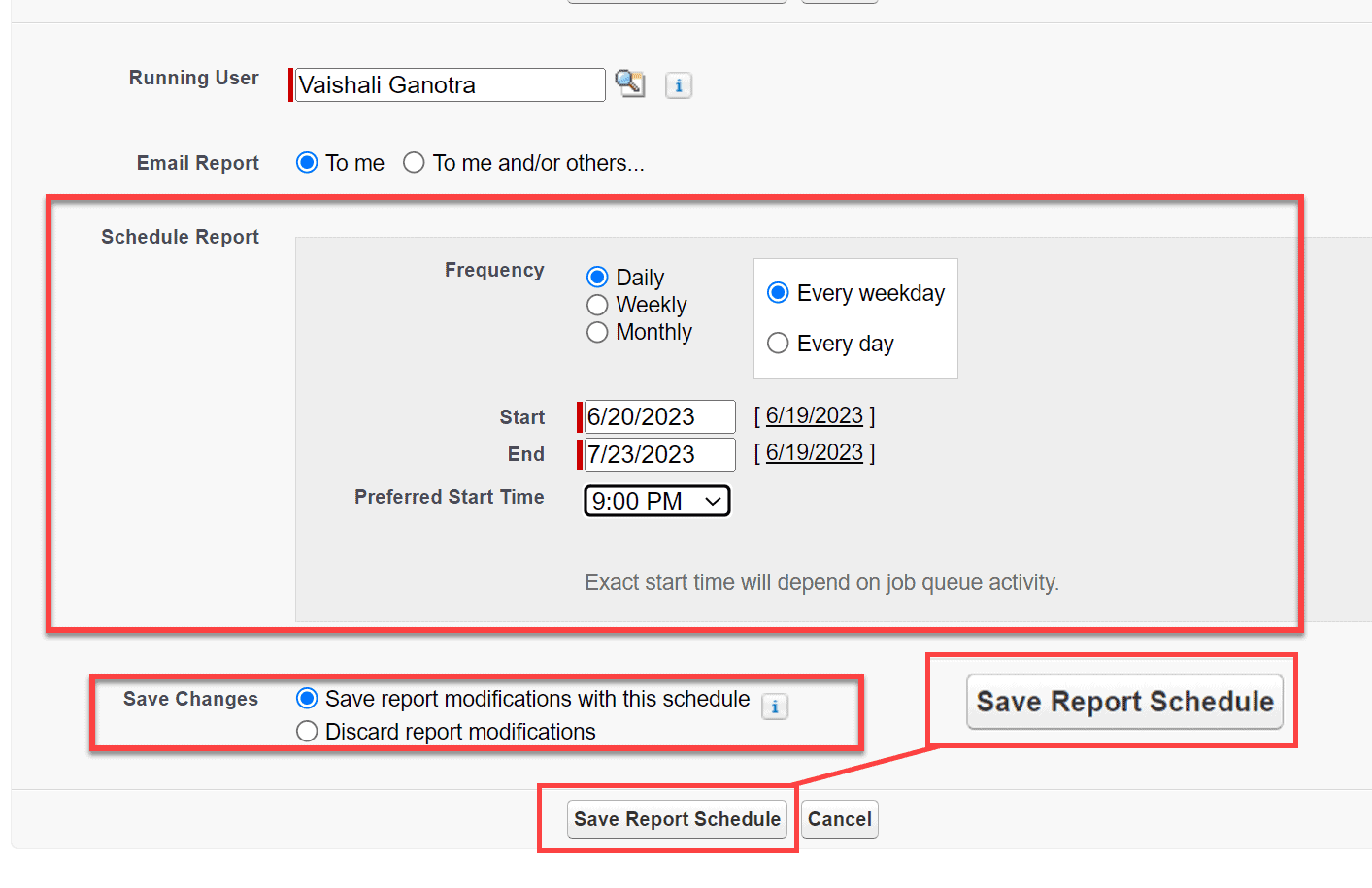Click the 'Schedule Report' section label

pos(180,237)
